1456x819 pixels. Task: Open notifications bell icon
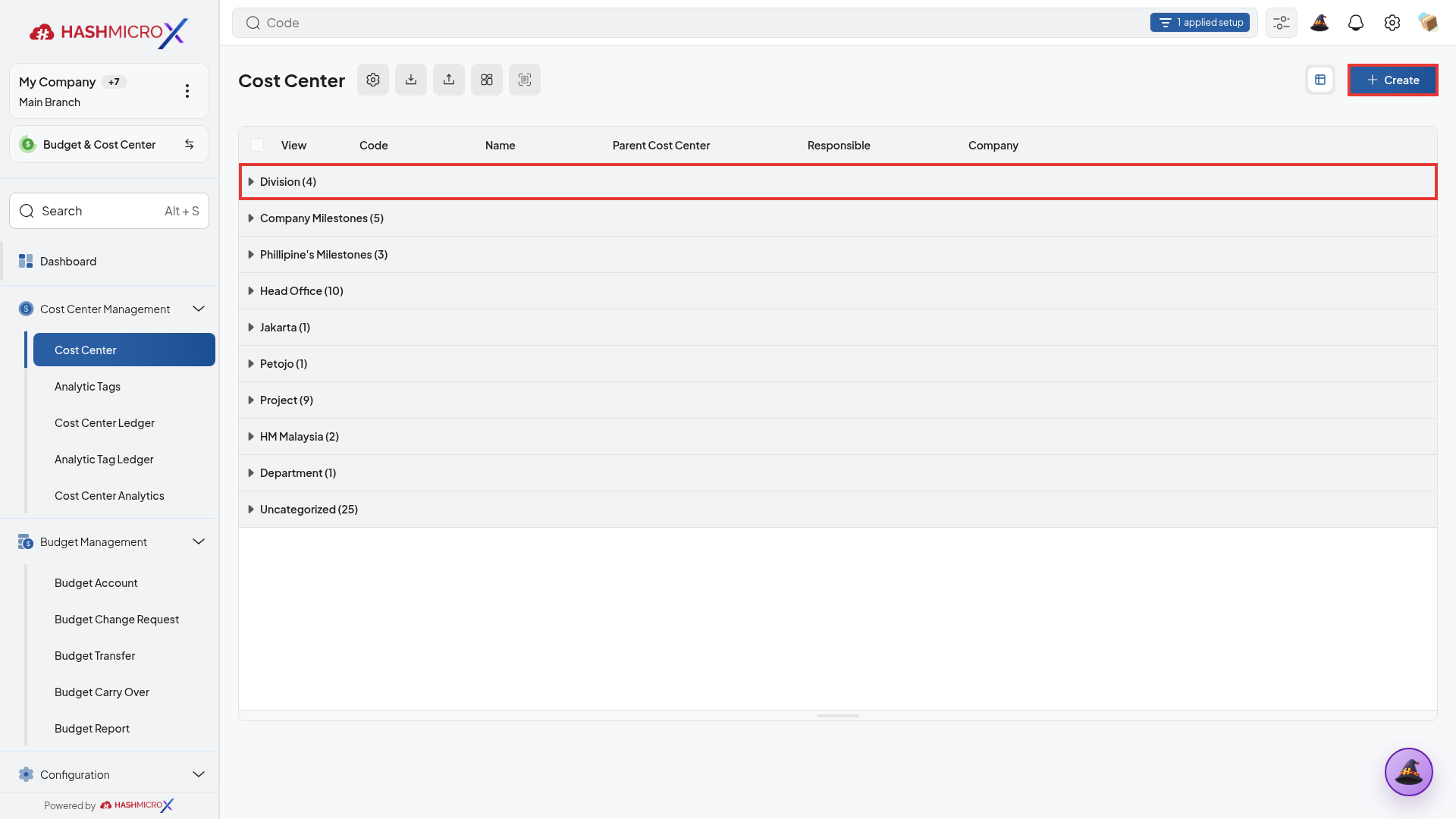click(x=1356, y=23)
